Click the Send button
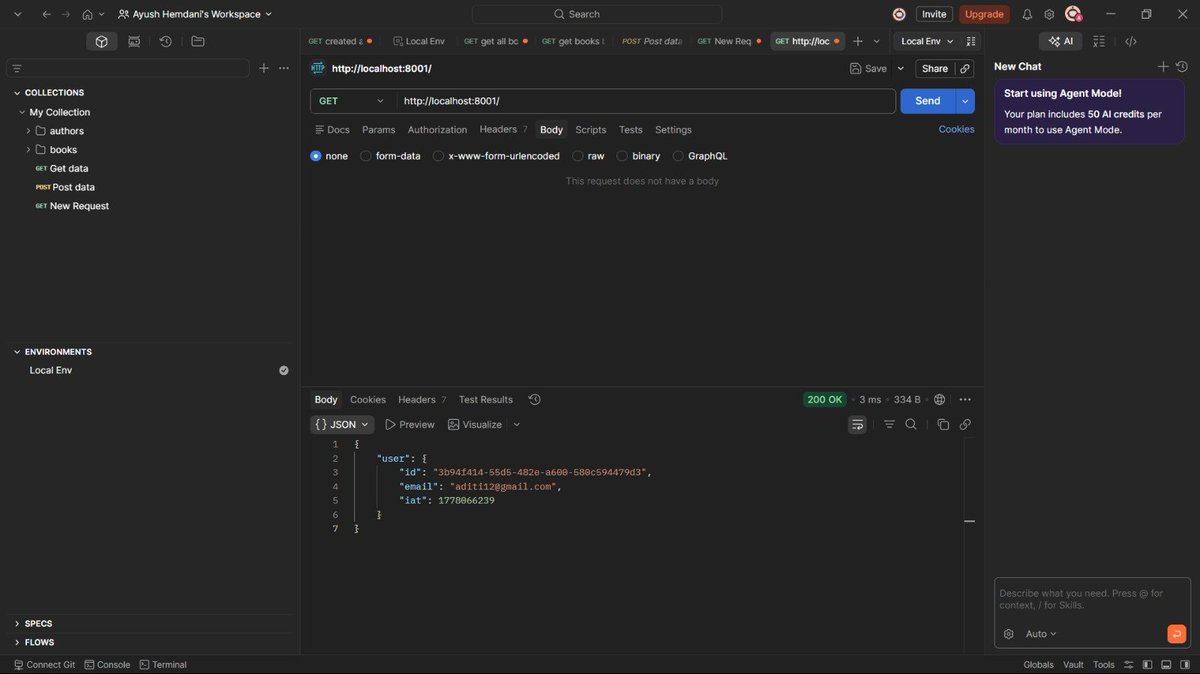 pyautogui.click(x=928, y=101)
